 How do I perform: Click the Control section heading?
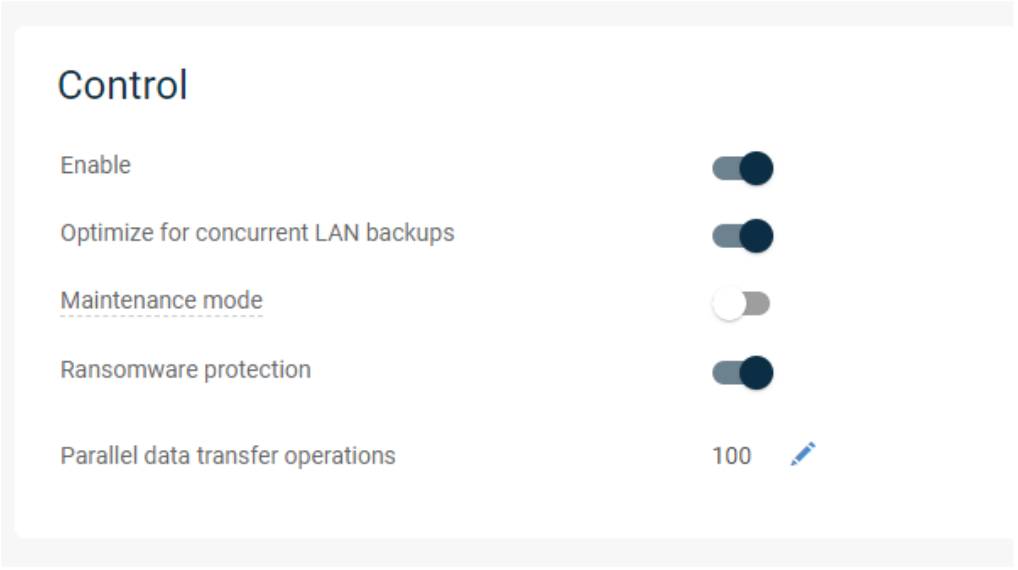click(122, 85)
